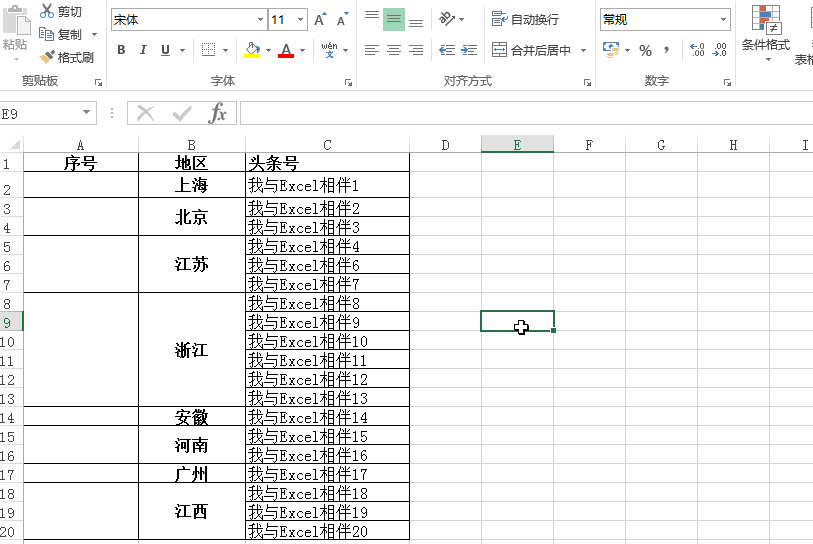The height and width of the screenshot is (544, 813).
Task: Align text to the right
Action: click(x=416, y=50)
